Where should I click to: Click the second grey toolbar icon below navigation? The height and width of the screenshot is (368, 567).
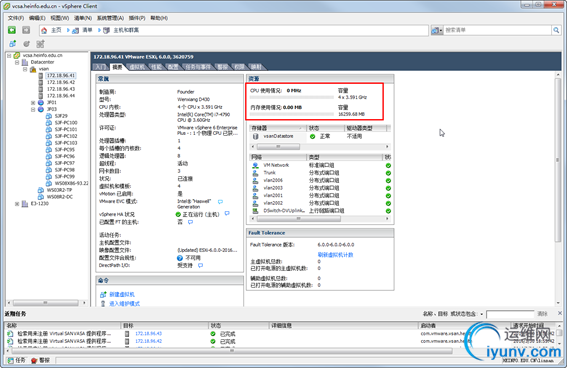26,44
